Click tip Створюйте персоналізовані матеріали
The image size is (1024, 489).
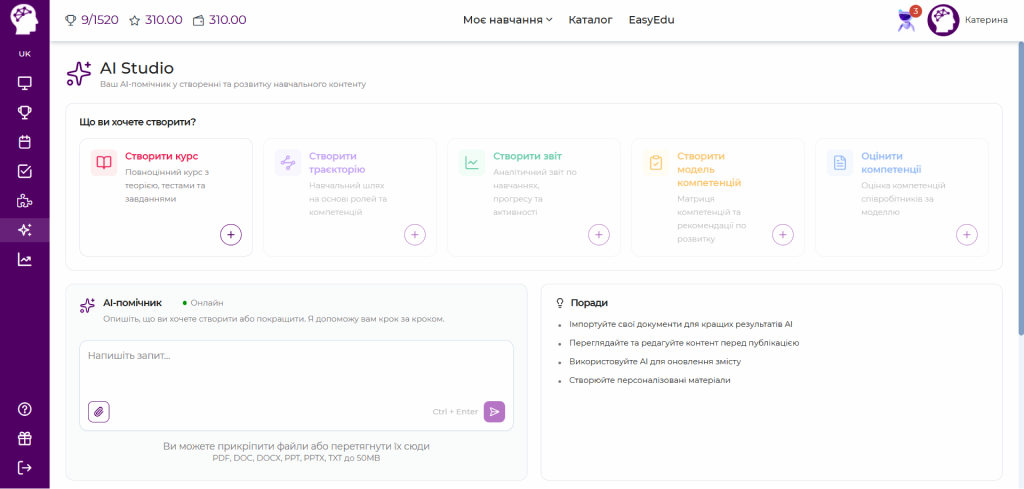coord(649,379)
